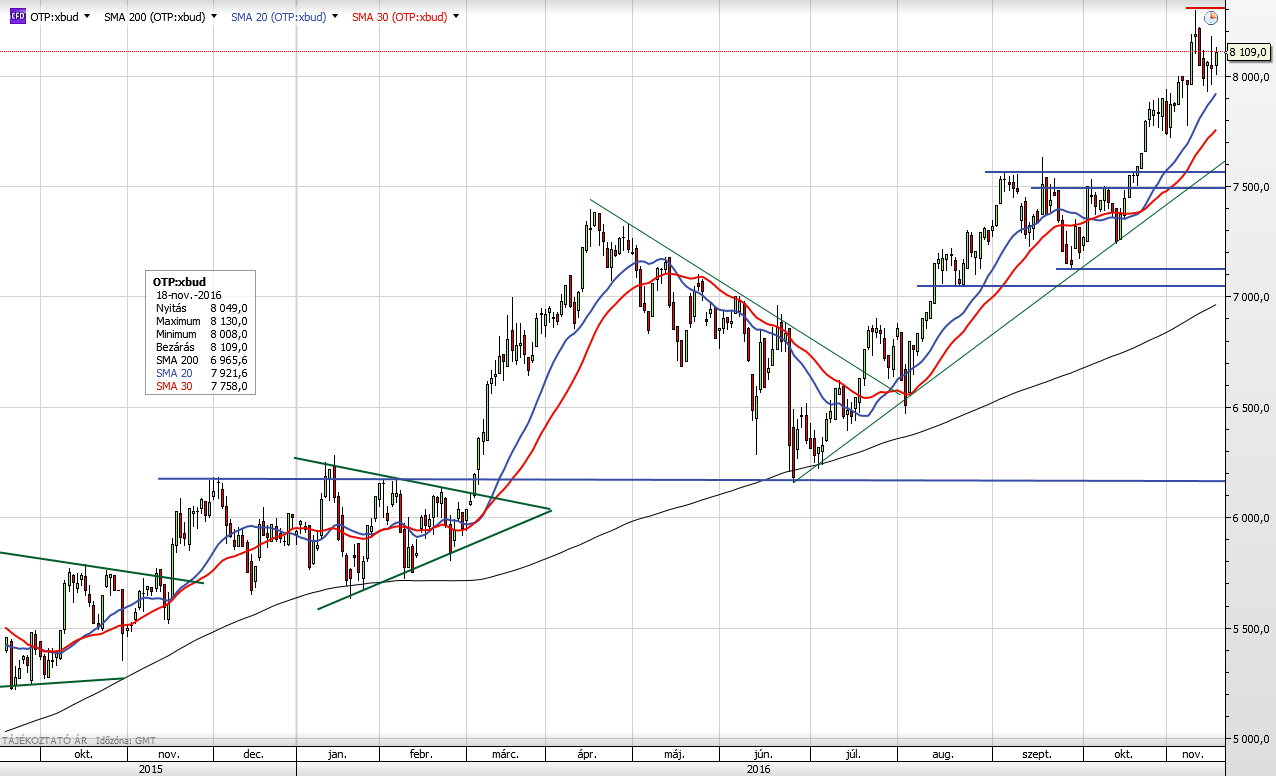Click the máj. month label on the time axis

pos(672,754)
